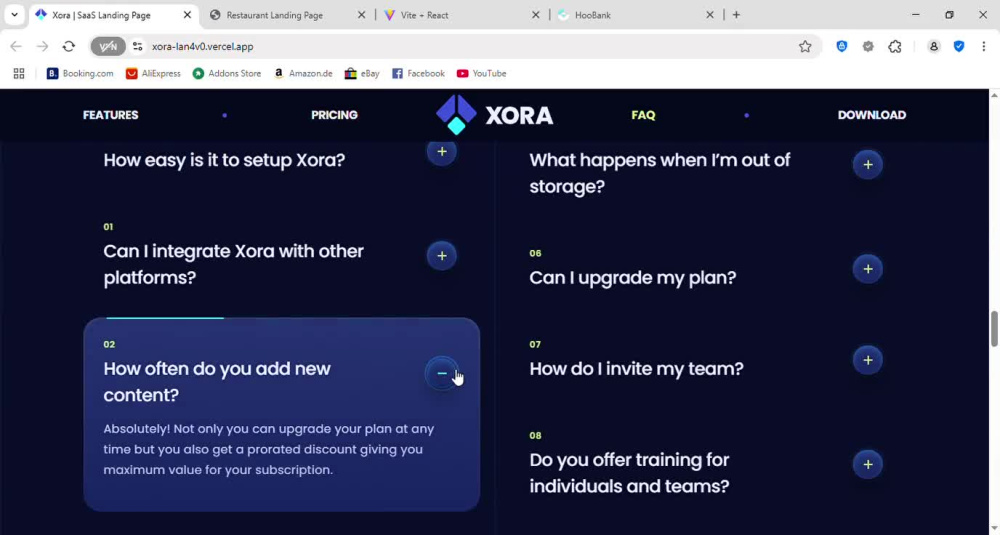Click the scrollbar up arrow
This screenshot has width=1000, height=535.
tap(994, 95)
